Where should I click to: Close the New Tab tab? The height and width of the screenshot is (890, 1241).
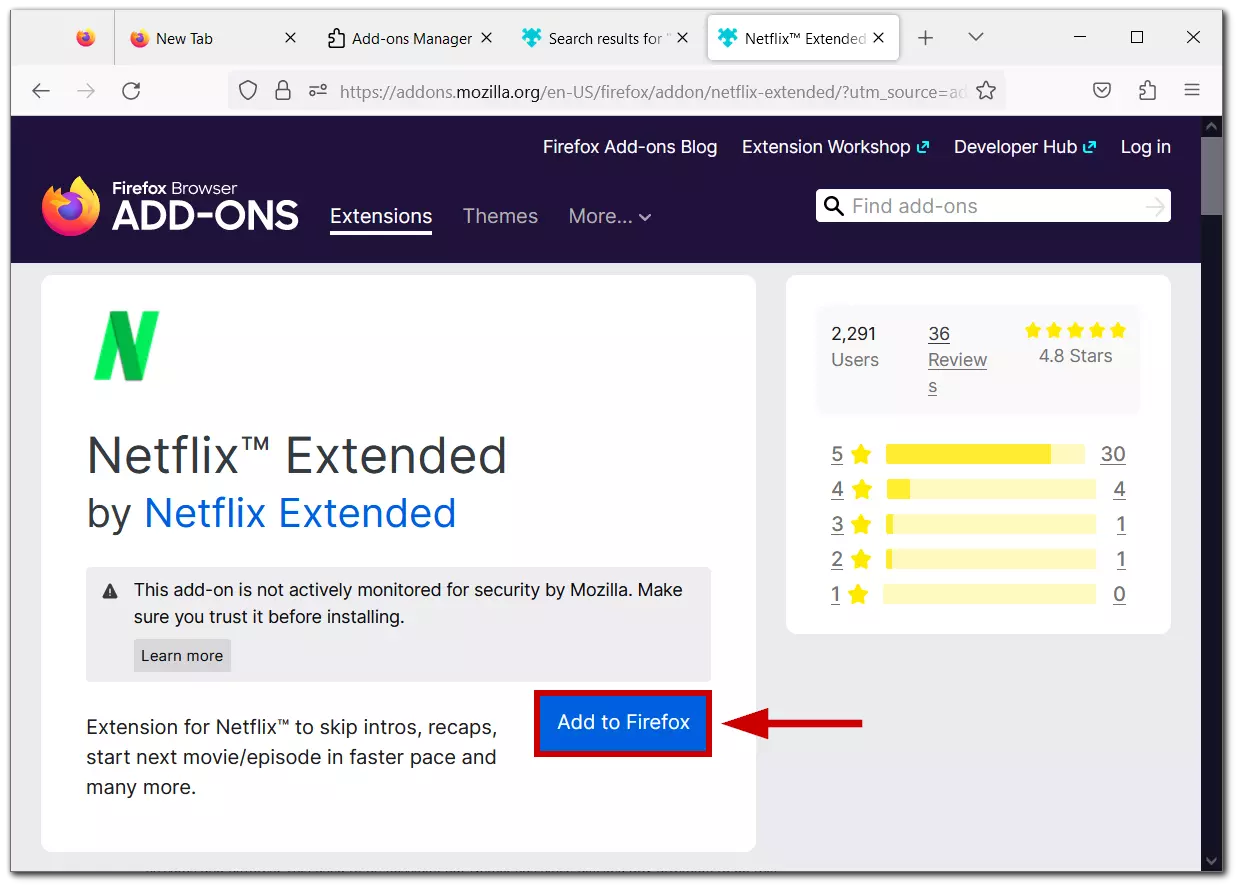pos(291,38)
